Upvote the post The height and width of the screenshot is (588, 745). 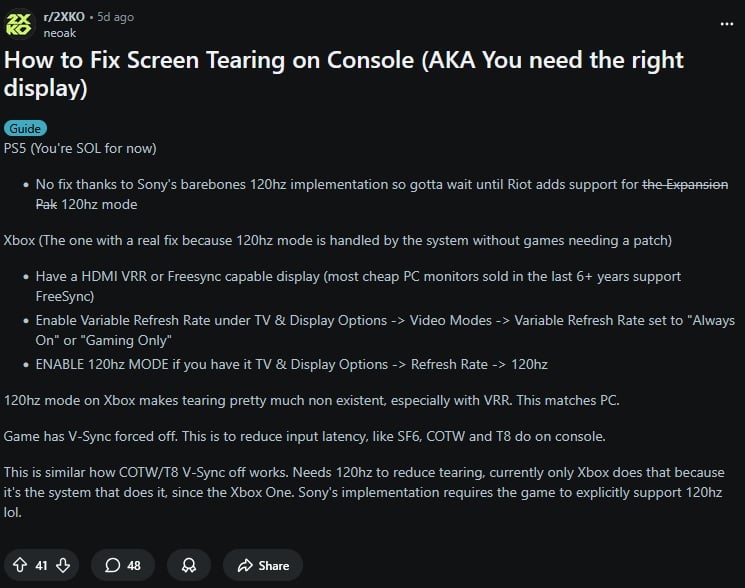click(x=20, y=565)
